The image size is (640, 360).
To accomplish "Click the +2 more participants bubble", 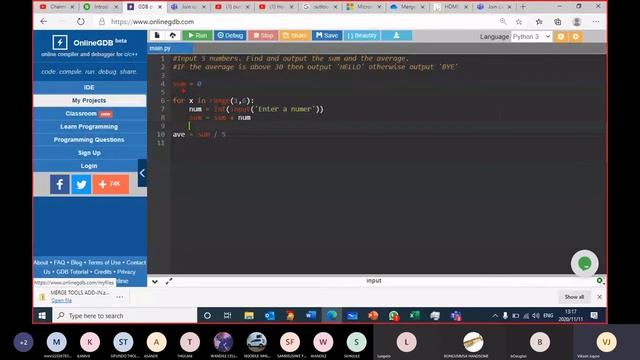I will click(x=23, y=342).
